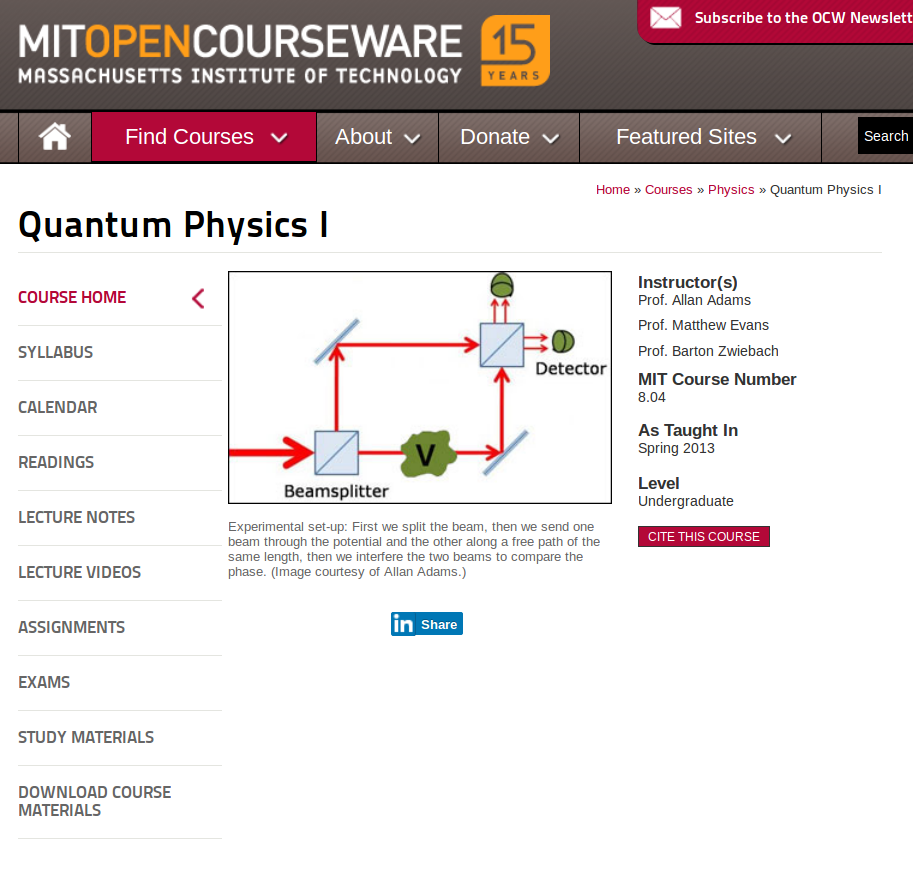This screenshot has width=913, height=880.
Task: Click the 15 Years anniversary badge
Action: [515, 51]
